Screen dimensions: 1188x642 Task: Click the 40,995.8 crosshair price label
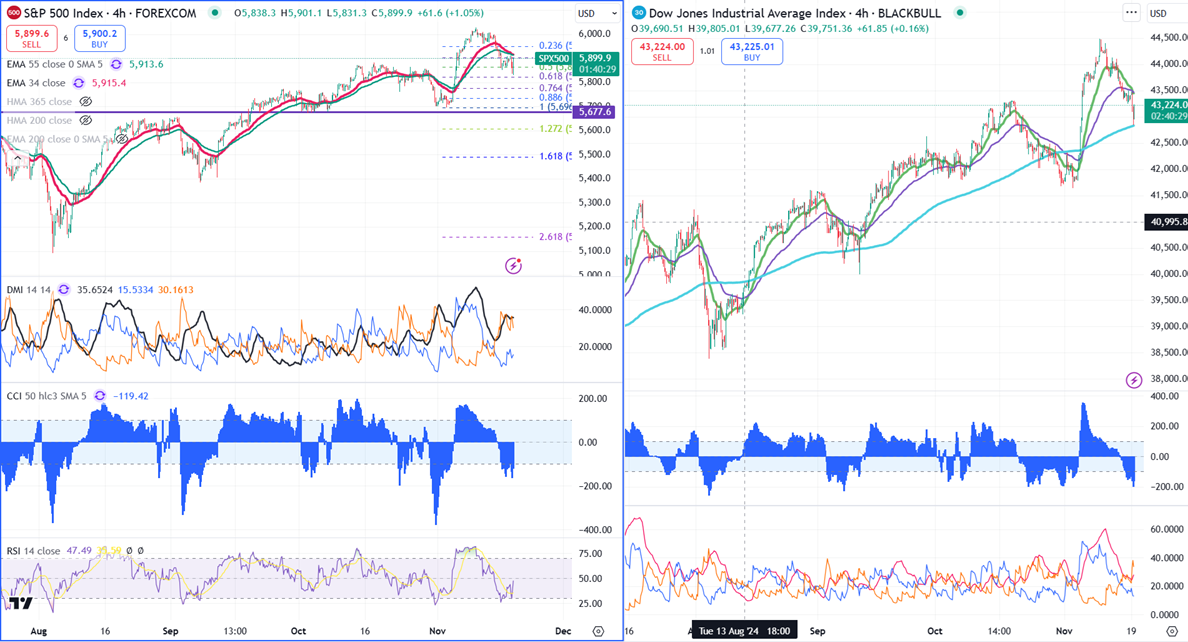coord(1168,222)
